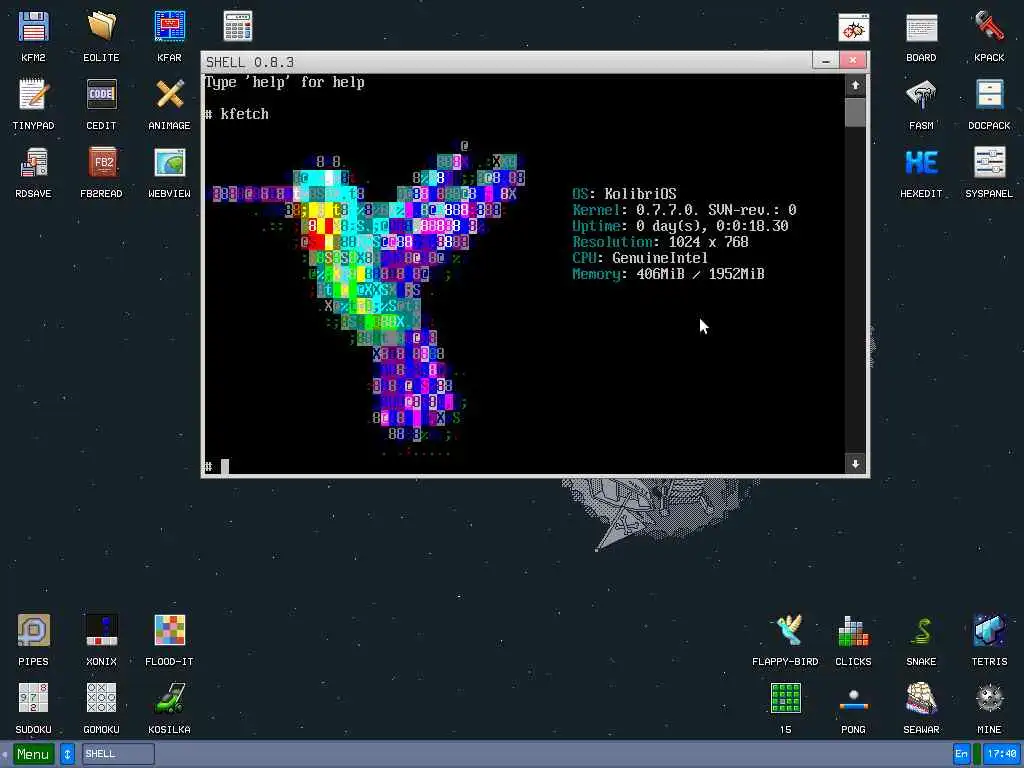Close the SHELL 0.8.3 window

852,61
